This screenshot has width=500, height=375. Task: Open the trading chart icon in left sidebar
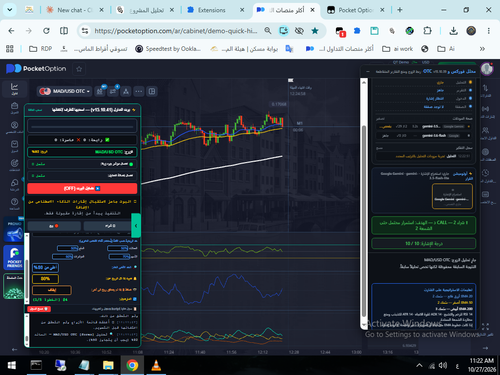coord(14,89)
